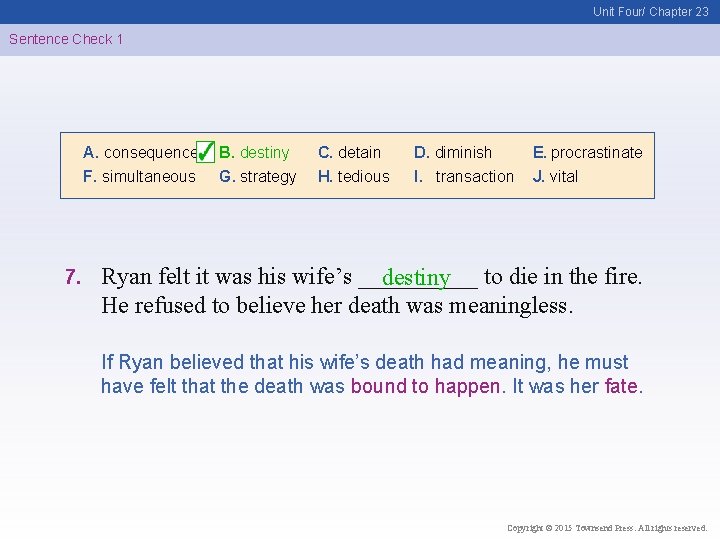The image size is (720, 540).
Task: Click the Sentence Check 1 heading
Action: pos(66,39)
